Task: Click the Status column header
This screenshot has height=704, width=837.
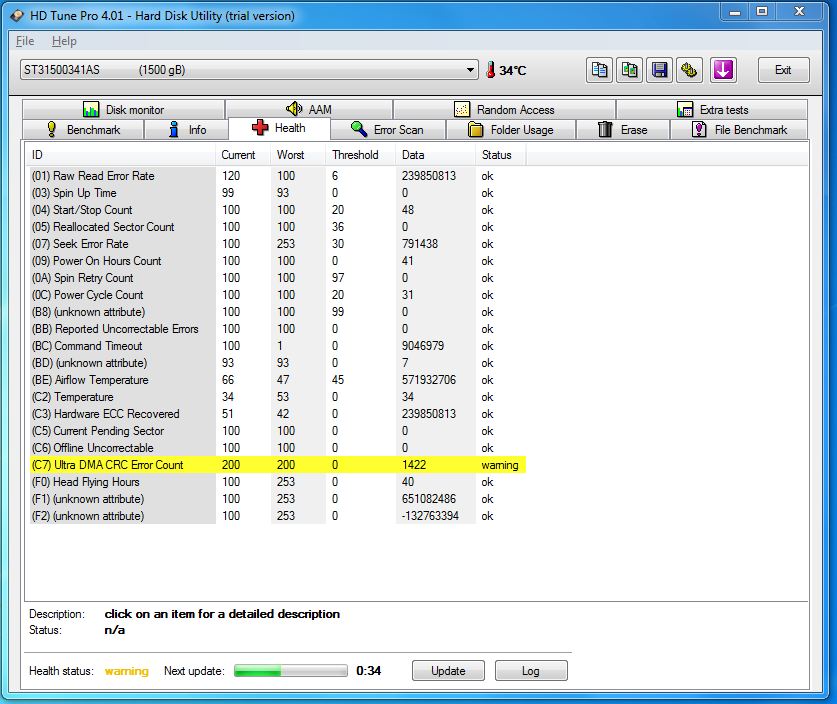Action: pyautogui.click(x=501, y=155)
